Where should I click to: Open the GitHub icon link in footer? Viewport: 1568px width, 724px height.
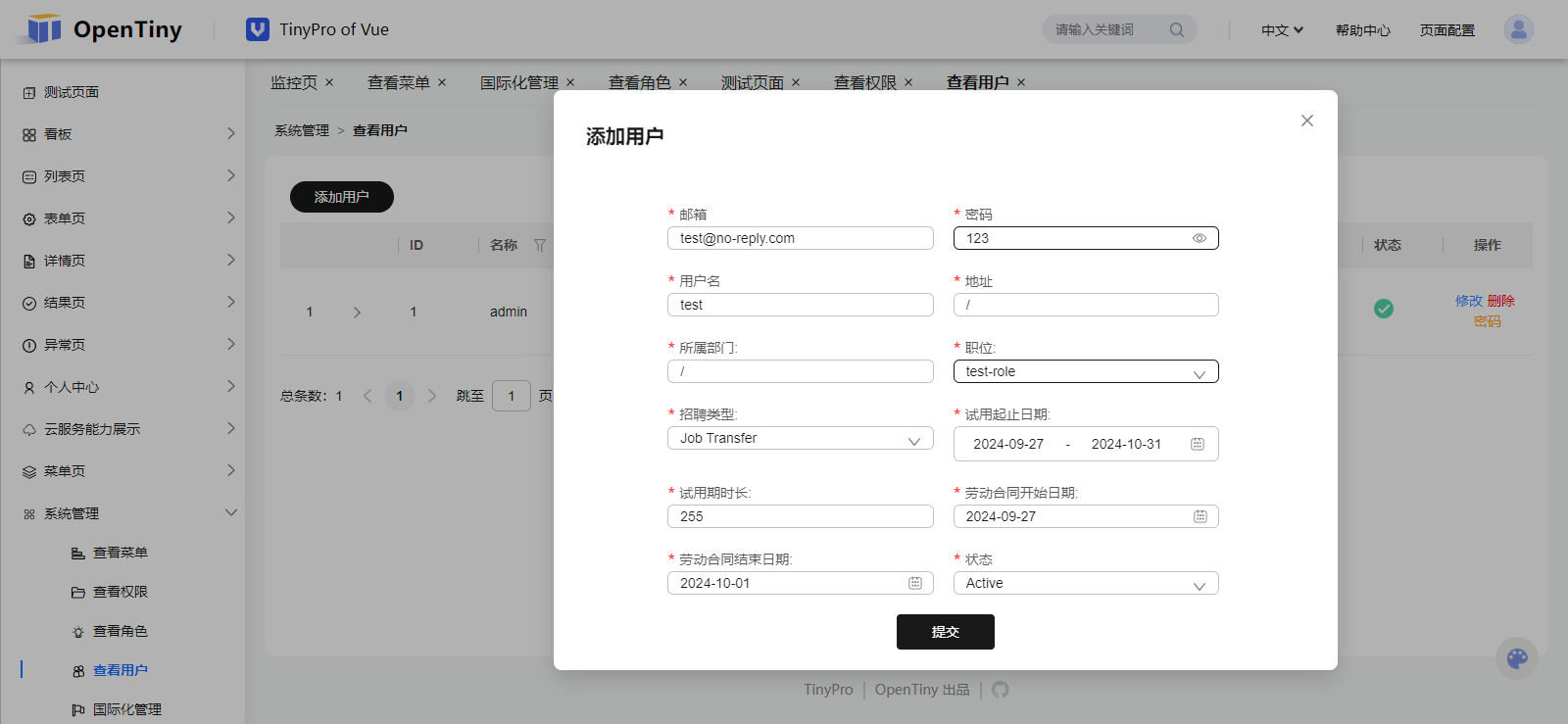tap(1000, 690)
